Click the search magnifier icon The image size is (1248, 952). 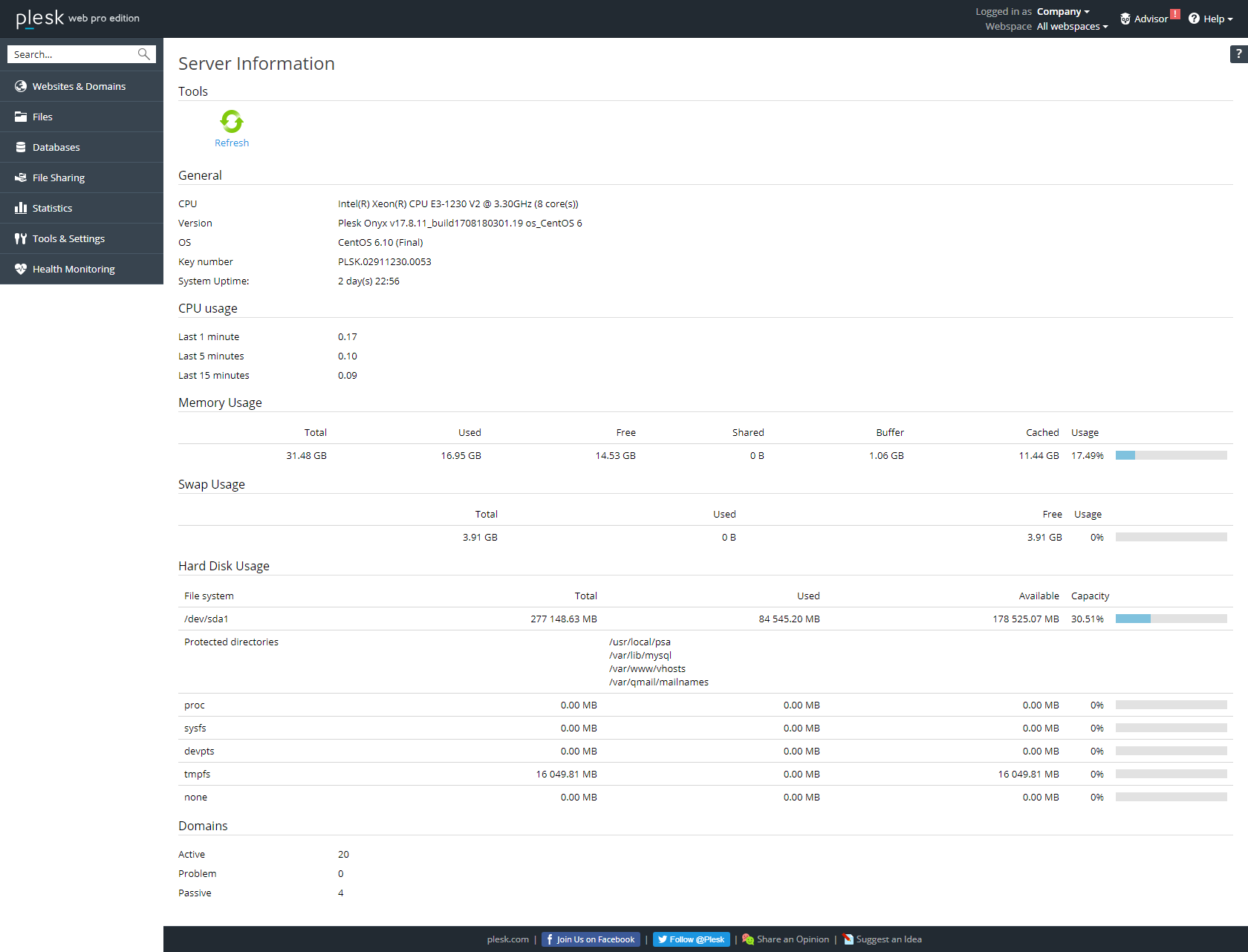pyautogui.click(x=144, y=54)
